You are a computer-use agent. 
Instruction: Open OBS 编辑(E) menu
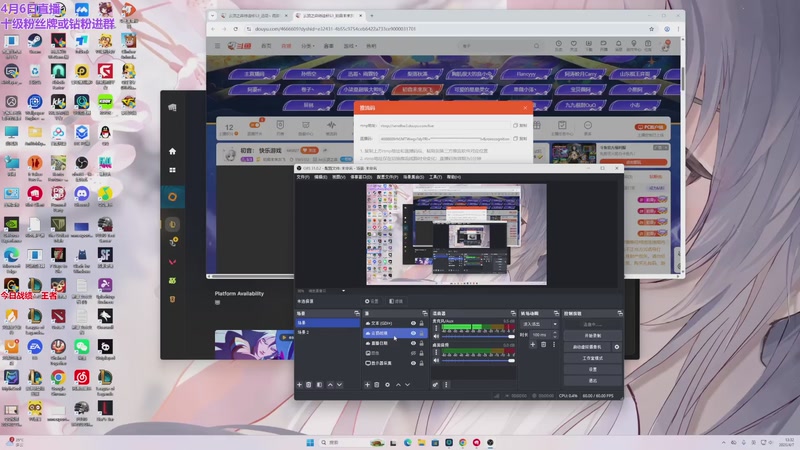[320, 177]
